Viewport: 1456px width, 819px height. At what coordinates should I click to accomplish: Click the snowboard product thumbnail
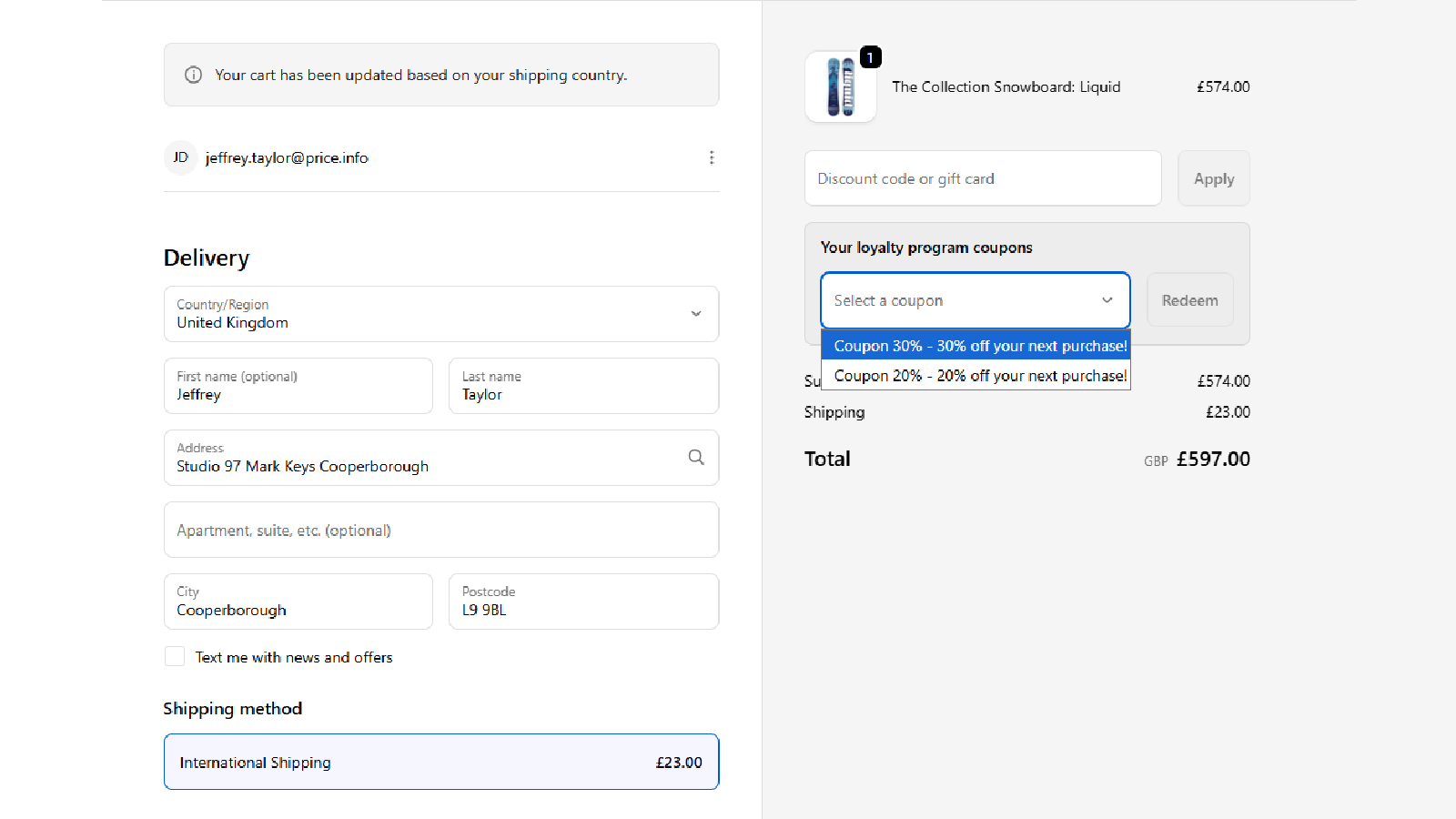click(x=840, y=86)
